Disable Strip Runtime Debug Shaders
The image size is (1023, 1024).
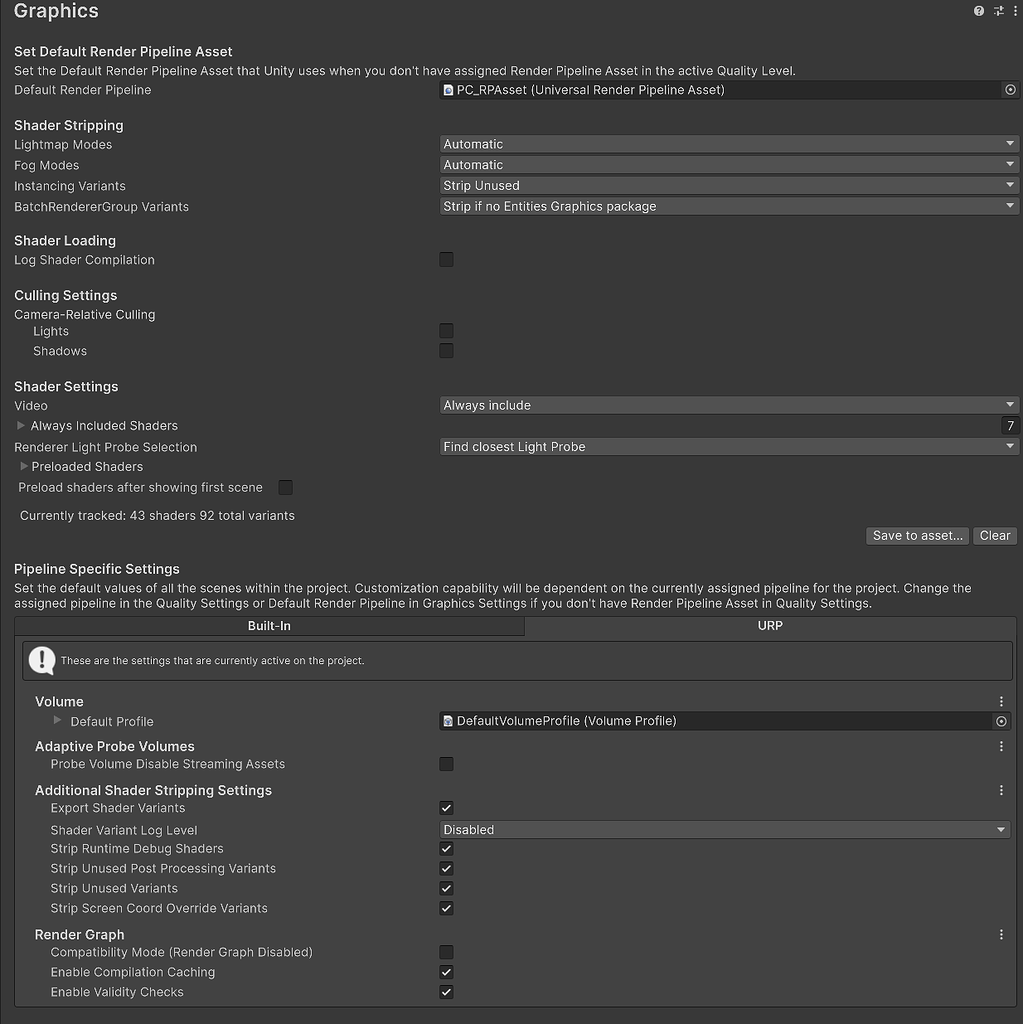(445, 848)
